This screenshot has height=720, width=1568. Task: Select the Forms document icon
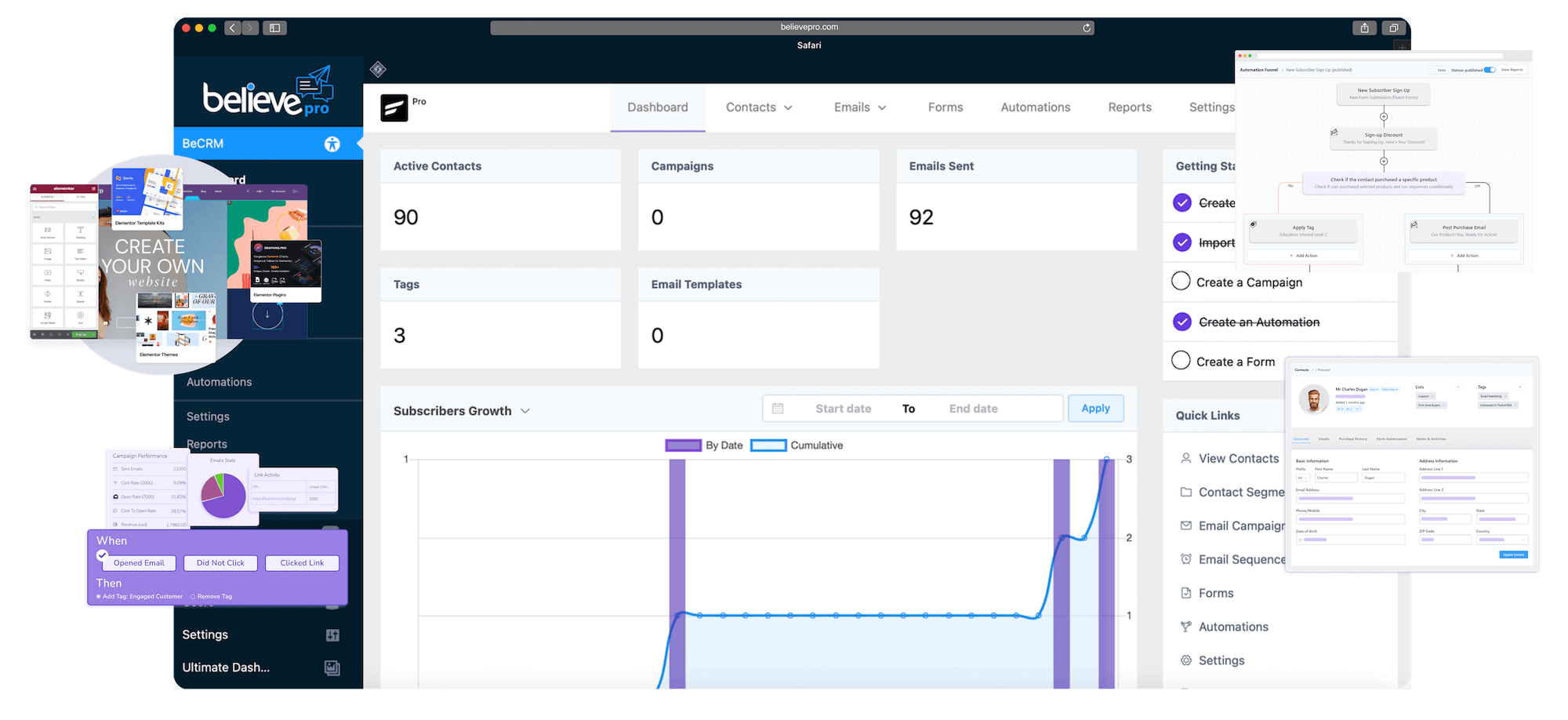coord(1185,592)
